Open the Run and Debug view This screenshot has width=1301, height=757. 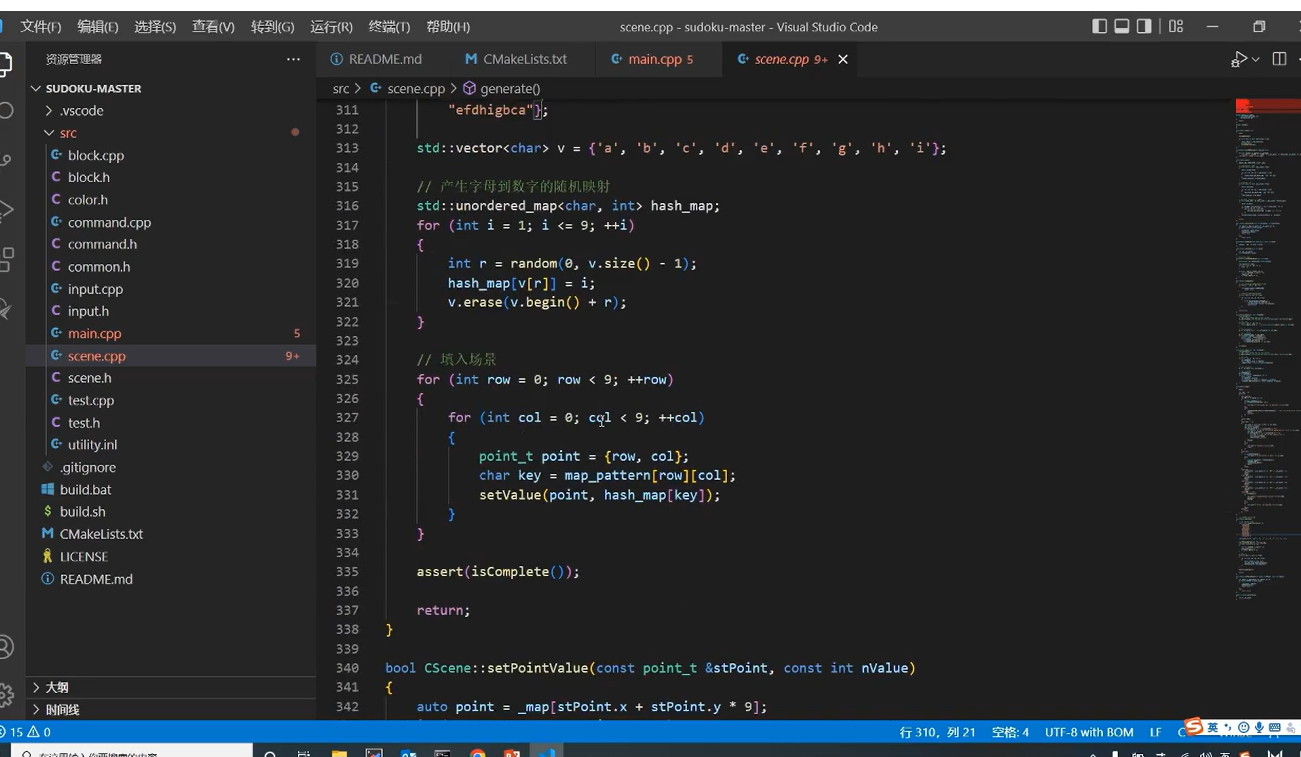point(6,210)
